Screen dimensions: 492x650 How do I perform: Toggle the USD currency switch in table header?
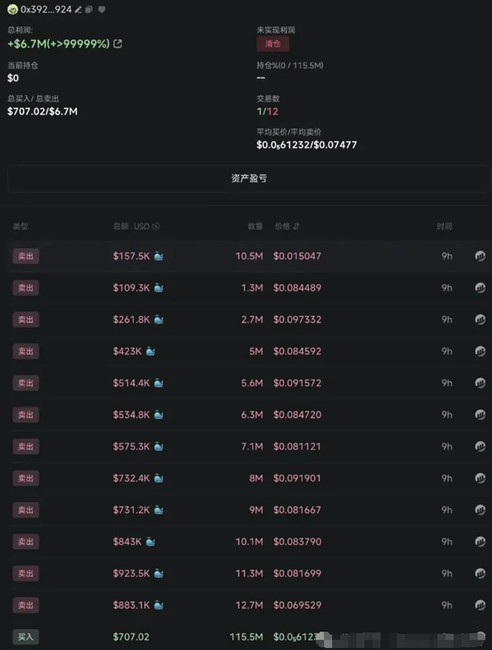pos(156,226)
